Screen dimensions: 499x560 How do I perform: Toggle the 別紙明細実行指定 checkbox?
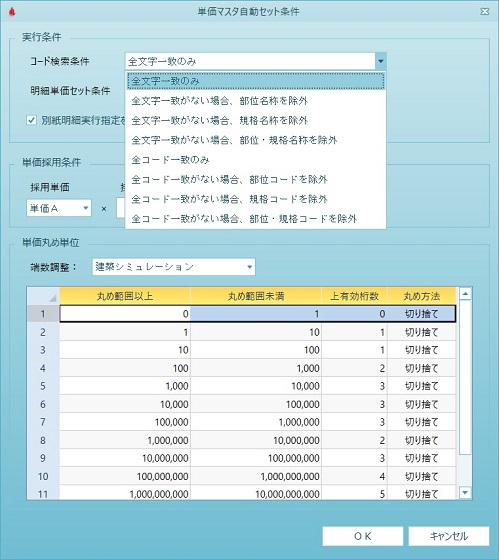point(31,120)
